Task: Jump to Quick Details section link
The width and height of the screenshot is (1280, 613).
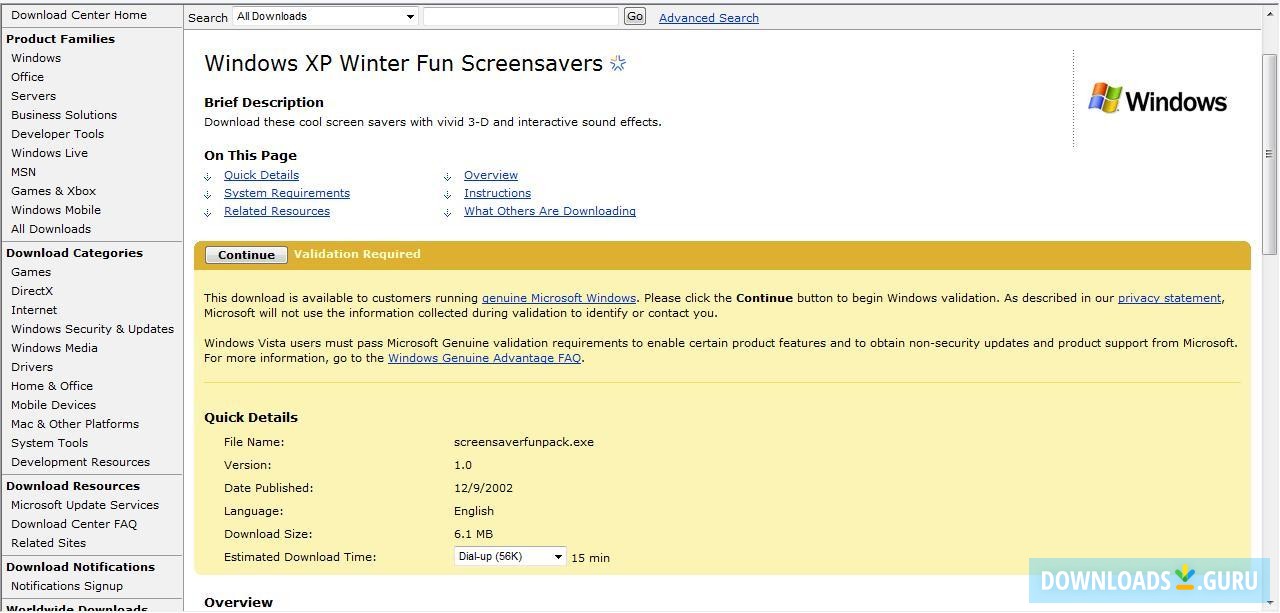Action: coord(261,175)
